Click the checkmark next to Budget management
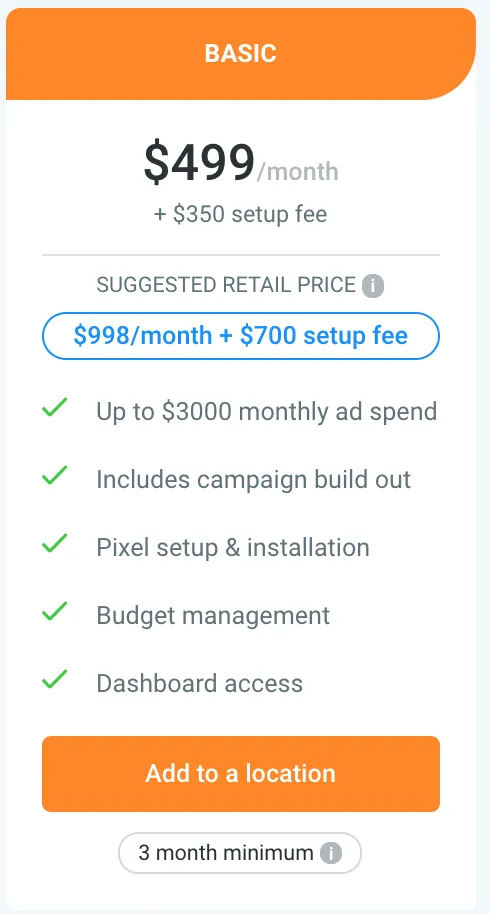490x914 pixels. tap(55, 611)
